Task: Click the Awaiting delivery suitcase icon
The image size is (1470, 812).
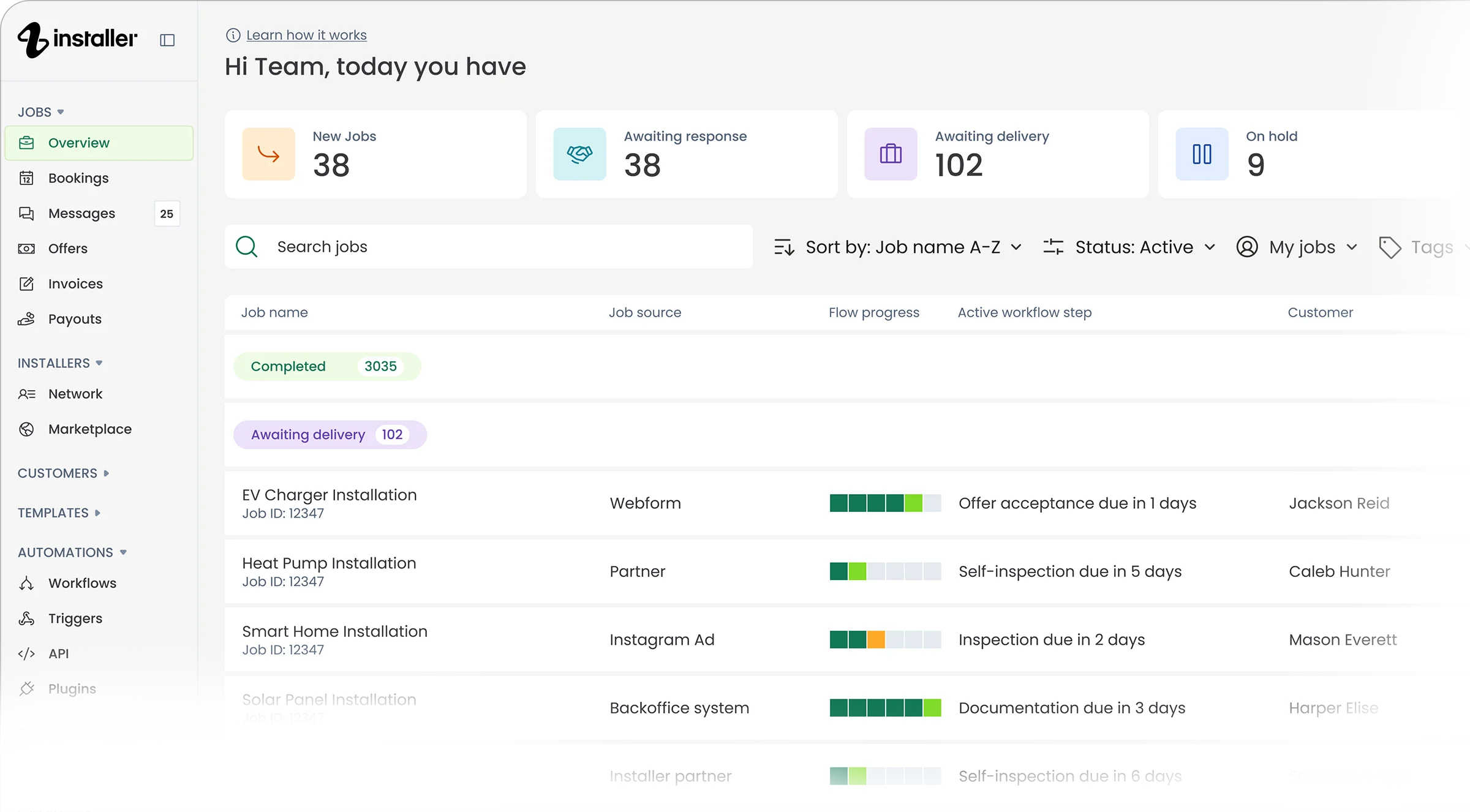Action: [891, 154]
